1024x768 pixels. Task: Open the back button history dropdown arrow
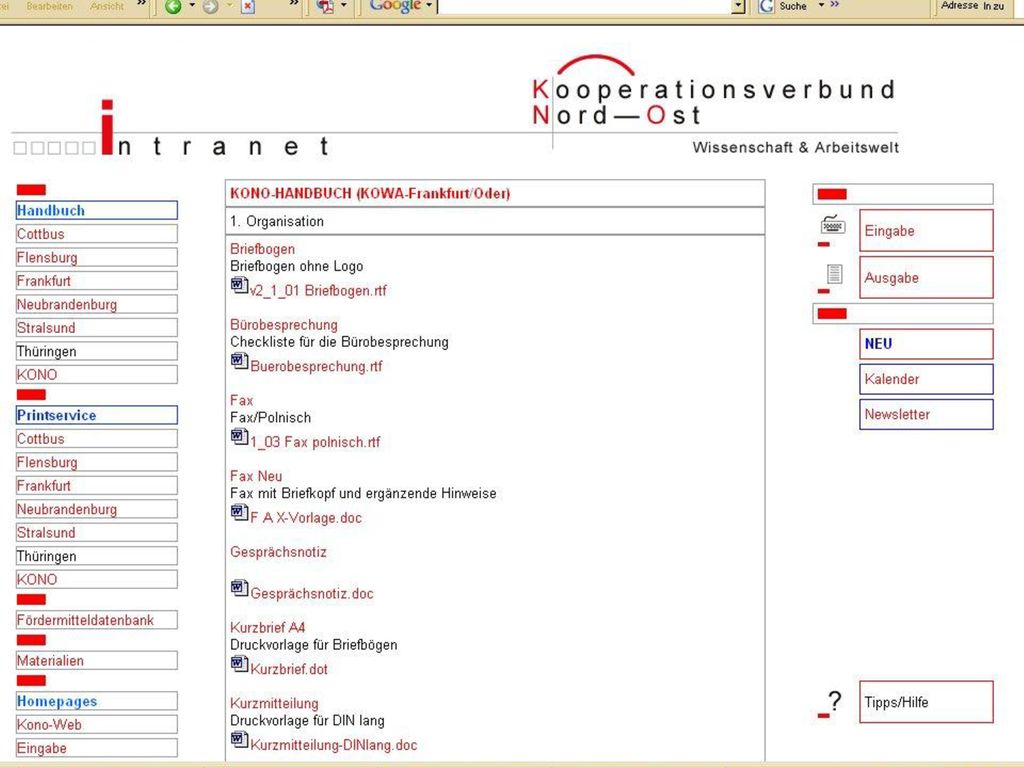click(192, 6)
